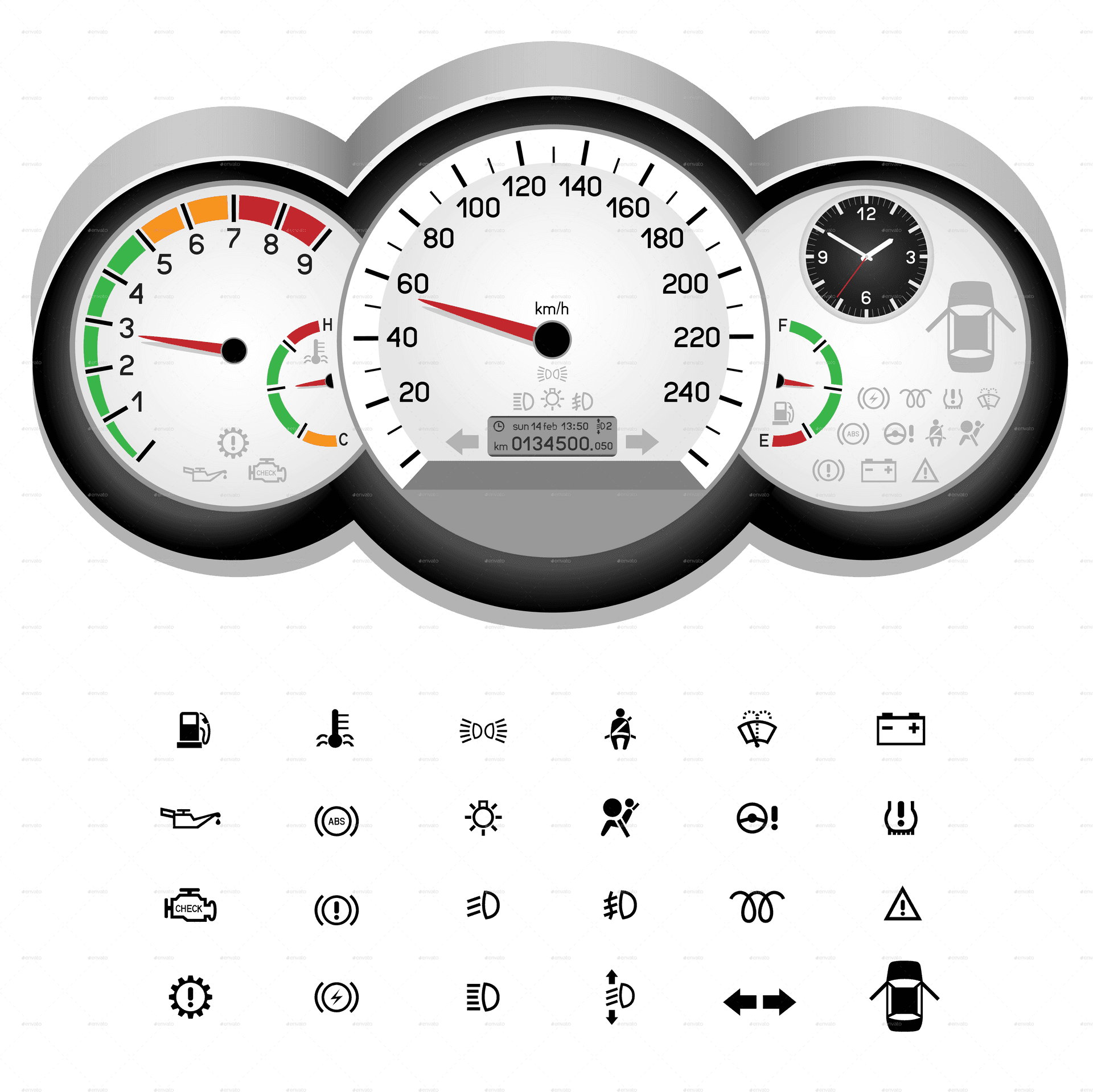Select the black gear warning icon in the grid
The height and width of the screenshot is (1092, 1093).
(191, 997)
